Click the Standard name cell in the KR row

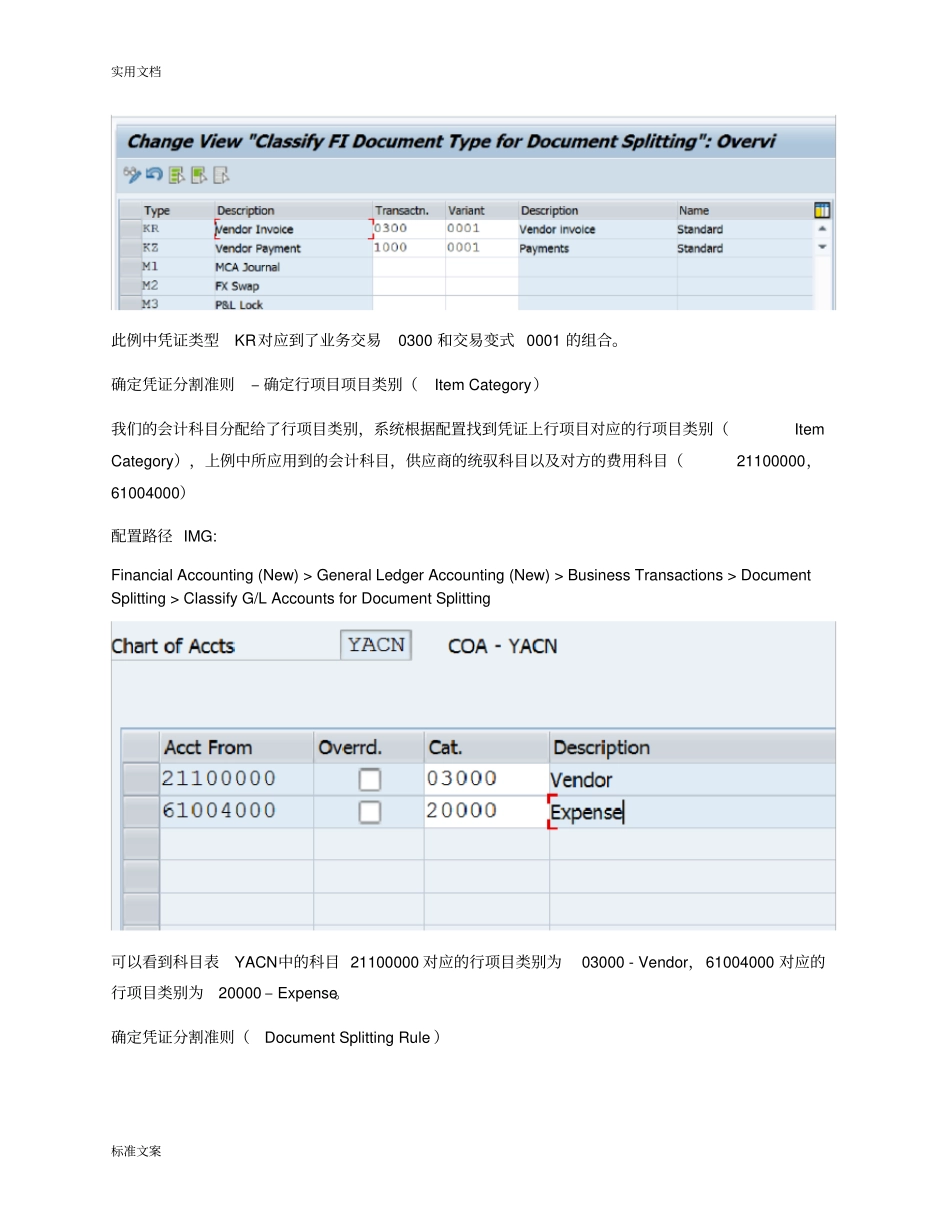tap(744, 229)
